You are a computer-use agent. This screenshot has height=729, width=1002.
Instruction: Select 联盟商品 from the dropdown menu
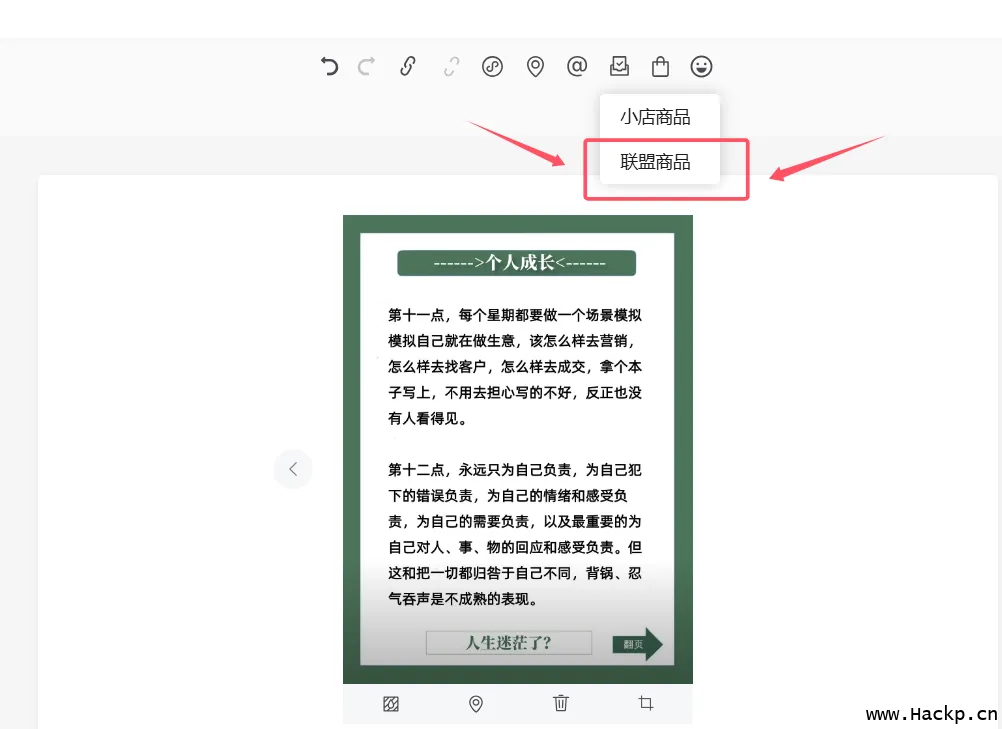656,162
